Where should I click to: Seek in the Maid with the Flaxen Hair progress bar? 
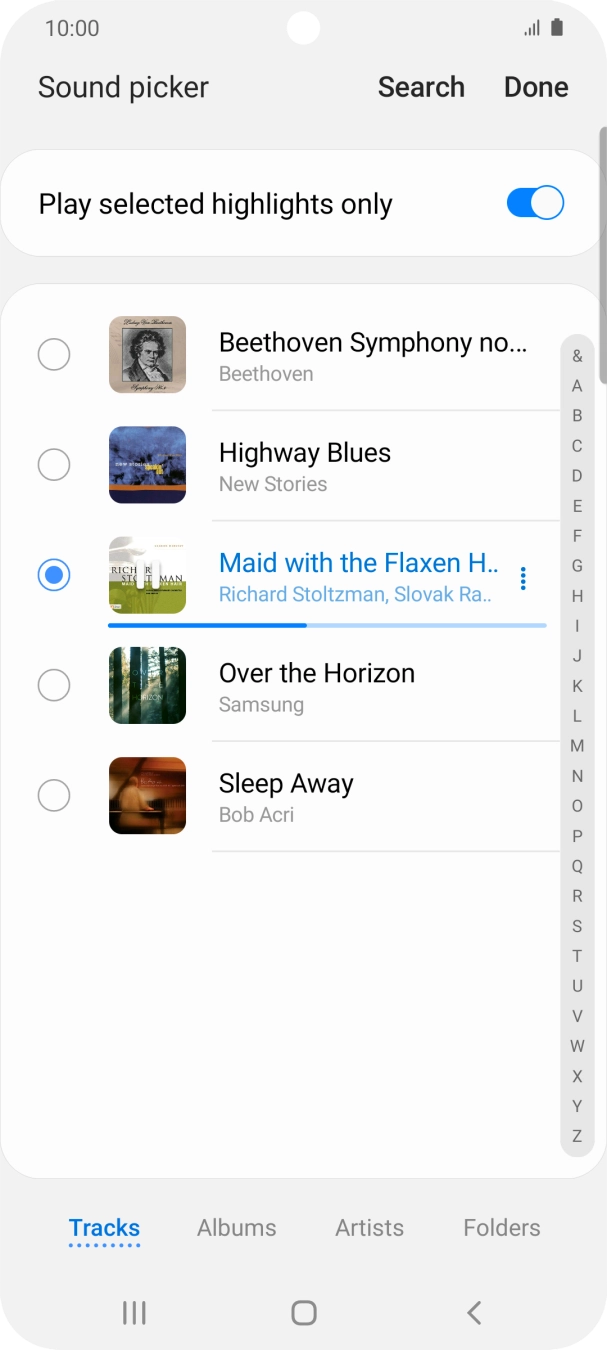pos(327,625)
